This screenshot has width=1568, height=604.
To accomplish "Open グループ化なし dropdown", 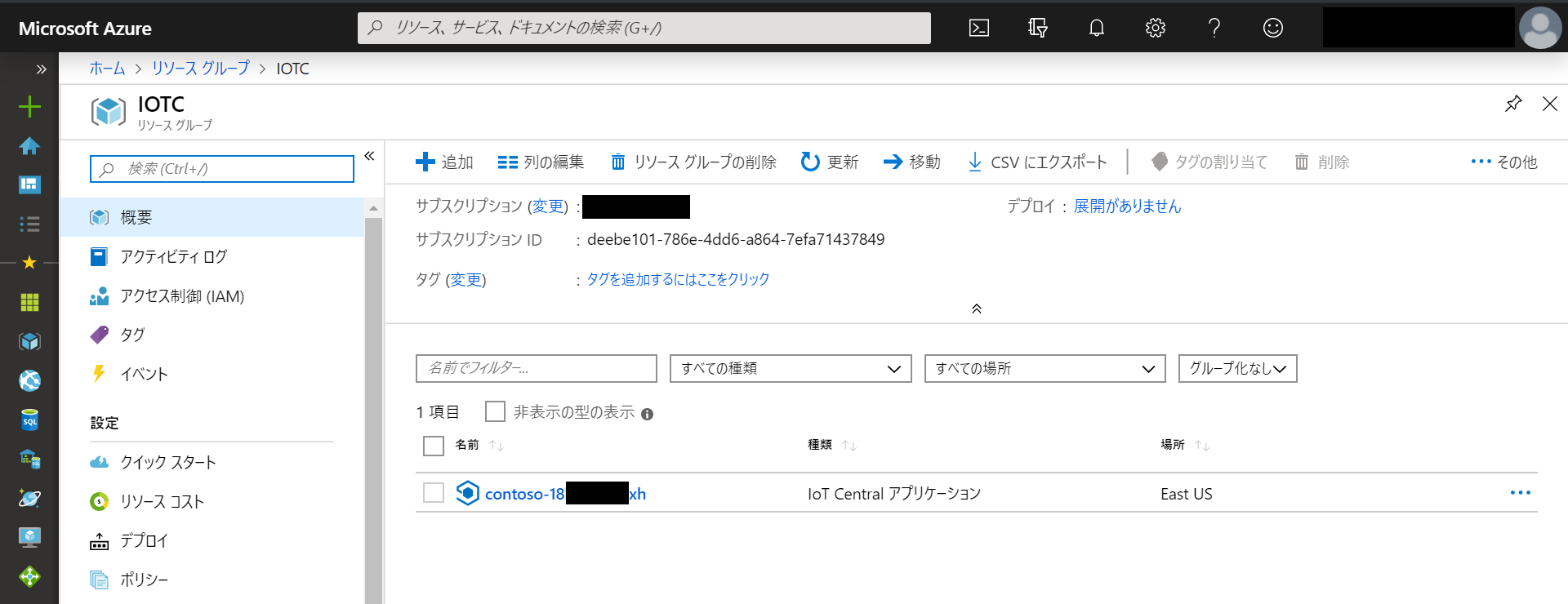I will point(1237,368).
